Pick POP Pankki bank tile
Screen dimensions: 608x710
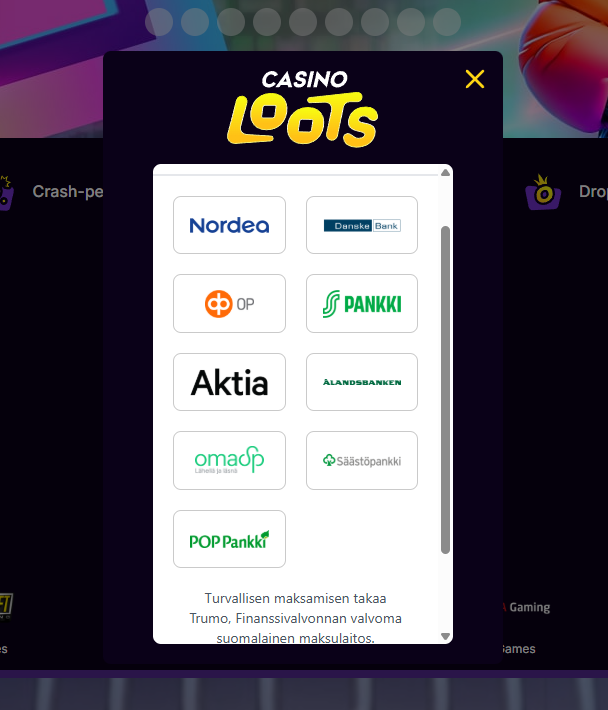coord(229,539)
